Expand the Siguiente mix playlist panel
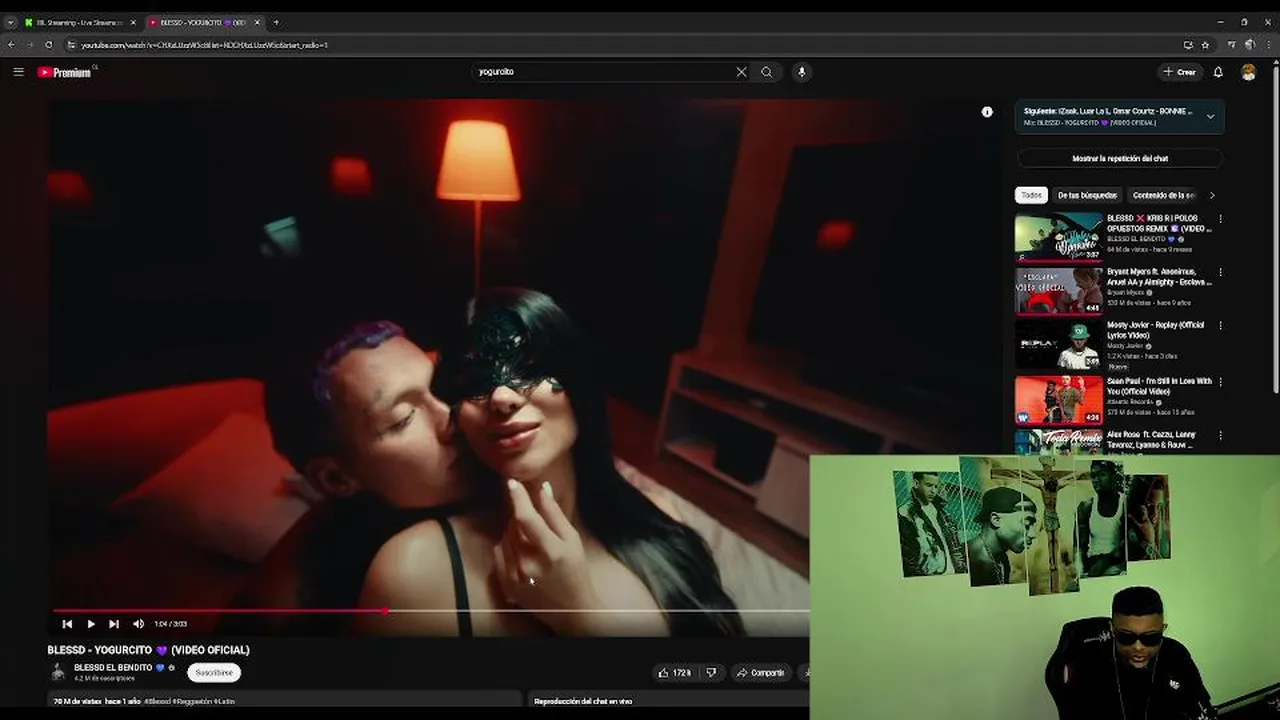 point(1210,117)
